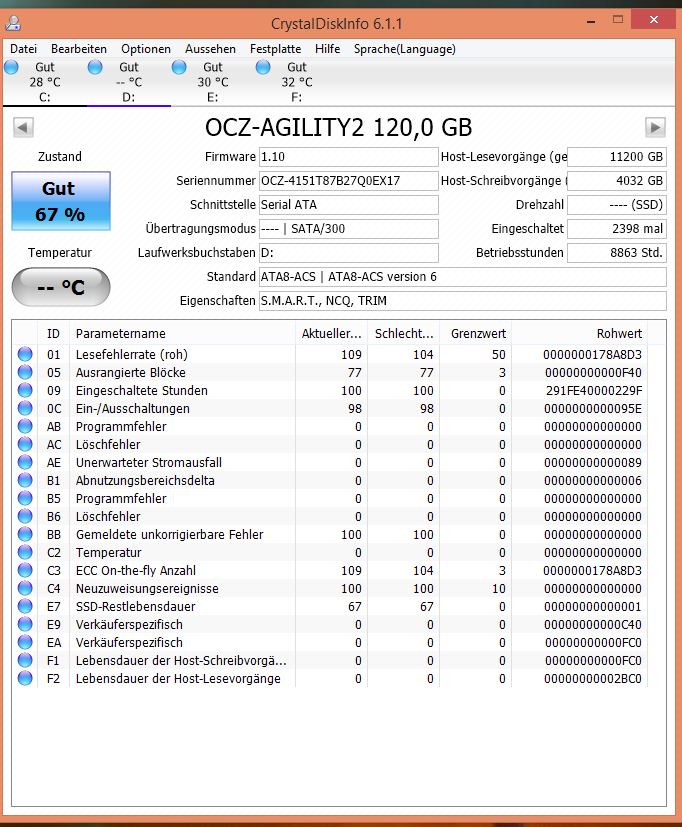Viewport: 682px width, 827px height.
Task: Click the Parametername column header
Action: click(182, 333)
